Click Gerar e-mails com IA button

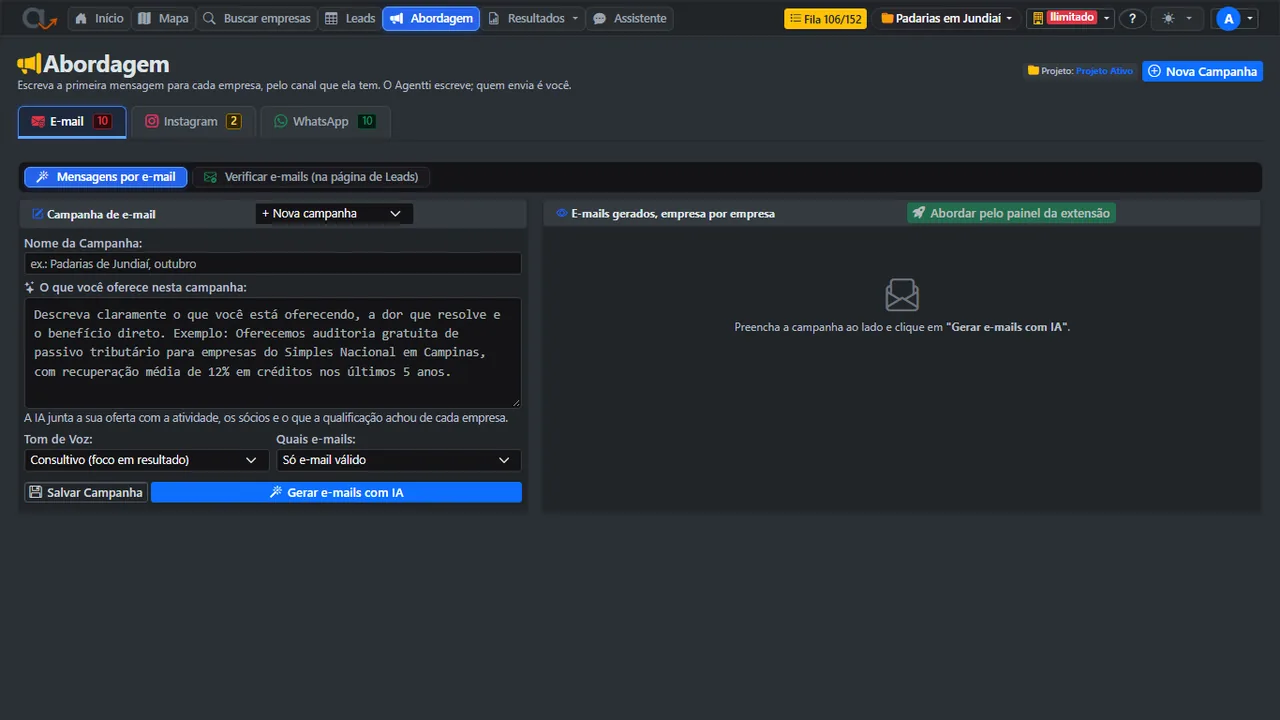pos(336,492)
